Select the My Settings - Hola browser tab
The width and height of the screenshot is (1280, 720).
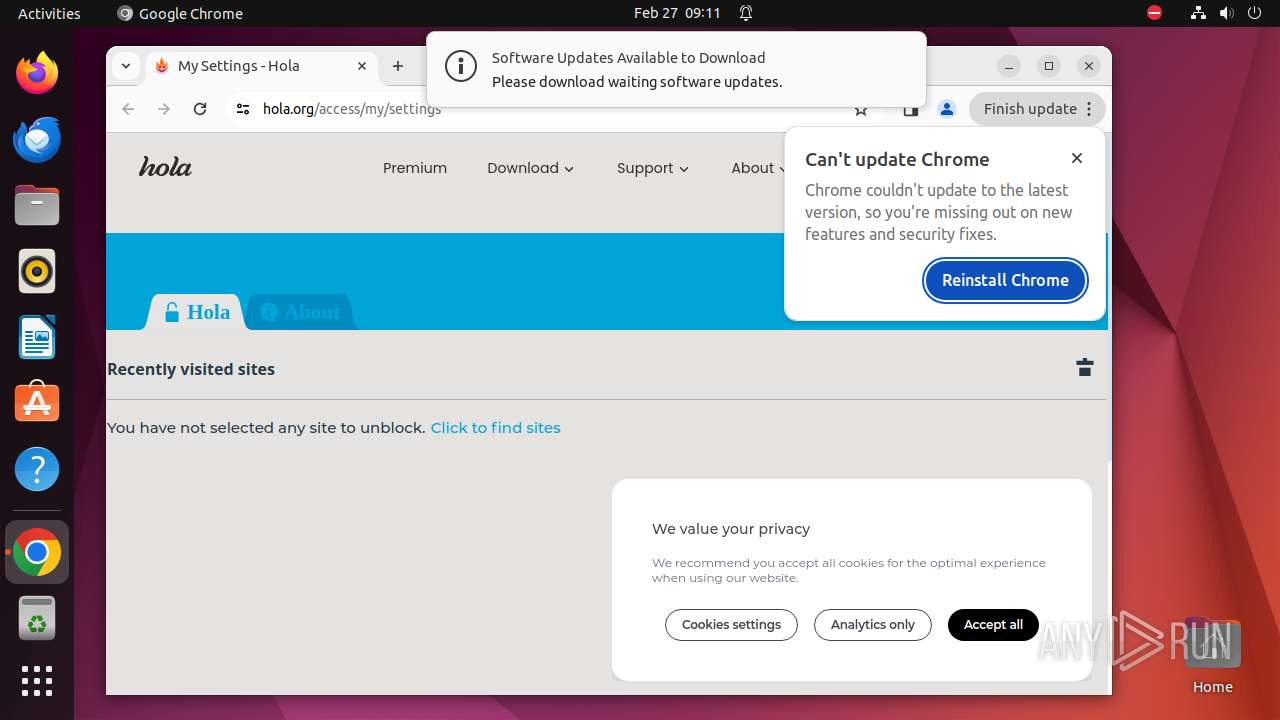tap(260, 66)
